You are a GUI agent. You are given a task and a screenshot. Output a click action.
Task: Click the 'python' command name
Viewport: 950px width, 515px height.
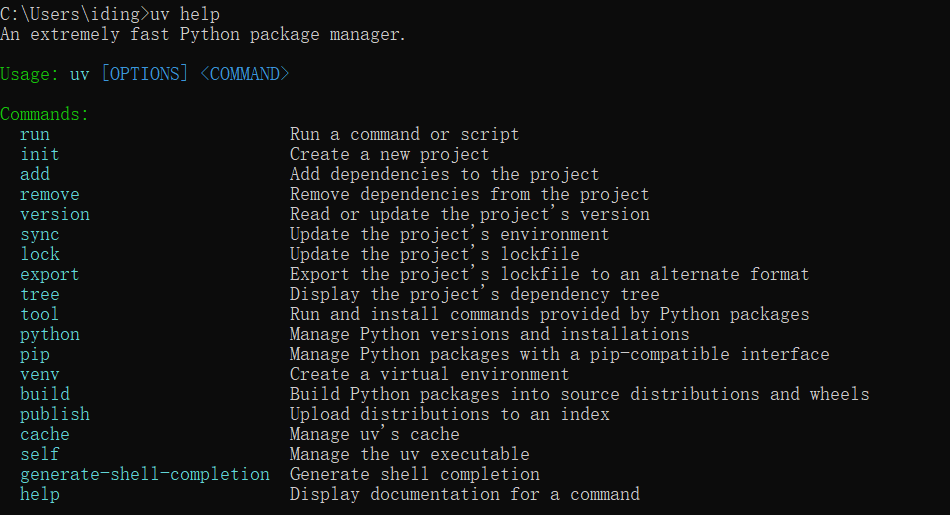tap(50, 334)
